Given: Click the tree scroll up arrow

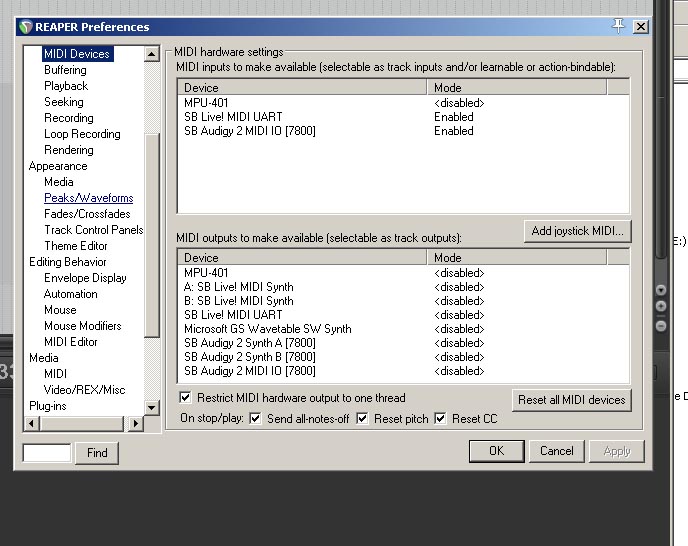Looking at the screenshot, I should 151,54.
